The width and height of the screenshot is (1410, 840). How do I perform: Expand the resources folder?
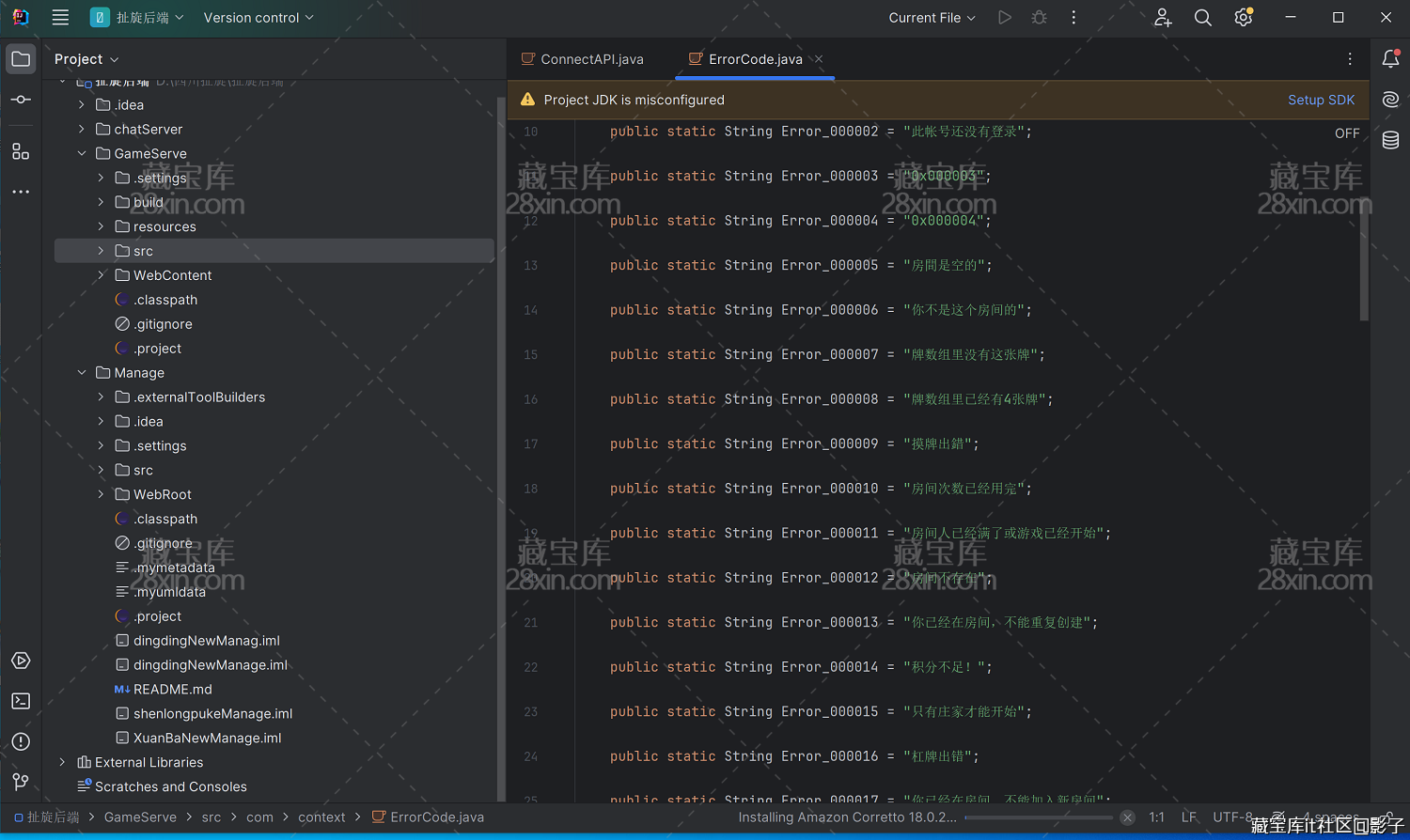click(101, 226)
